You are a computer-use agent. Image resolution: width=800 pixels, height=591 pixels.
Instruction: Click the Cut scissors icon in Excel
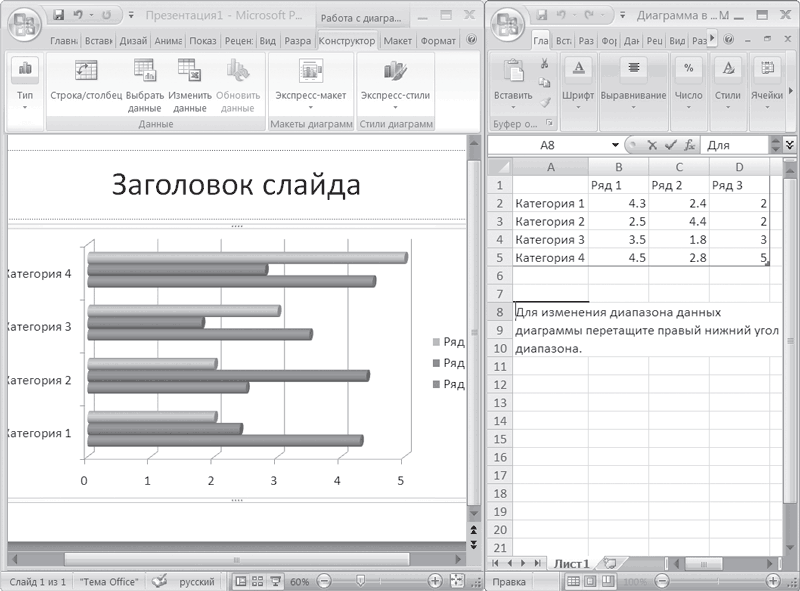pos(544,64)
